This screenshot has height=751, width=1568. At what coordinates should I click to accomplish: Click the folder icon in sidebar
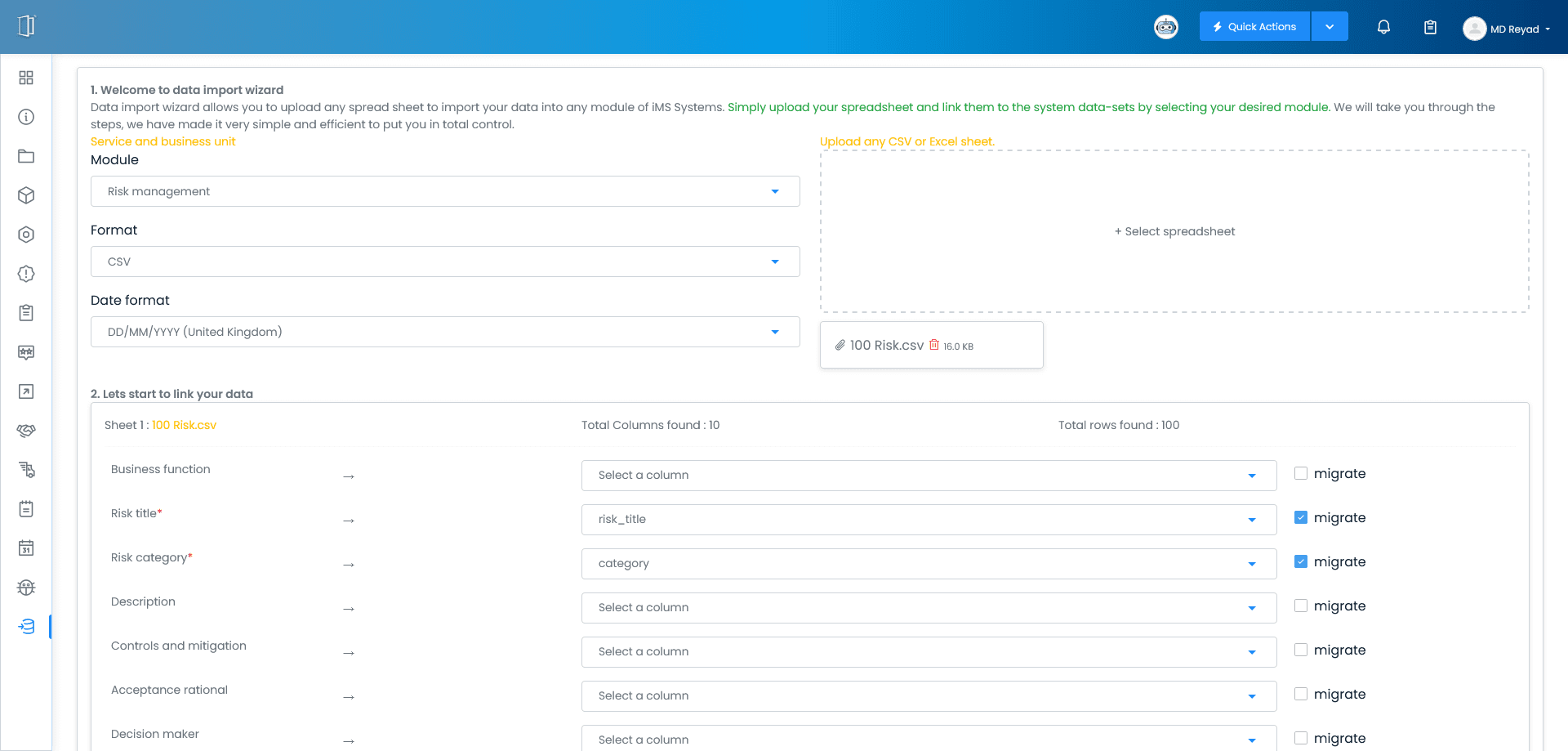pyautogui.click(x=26, y=156)
